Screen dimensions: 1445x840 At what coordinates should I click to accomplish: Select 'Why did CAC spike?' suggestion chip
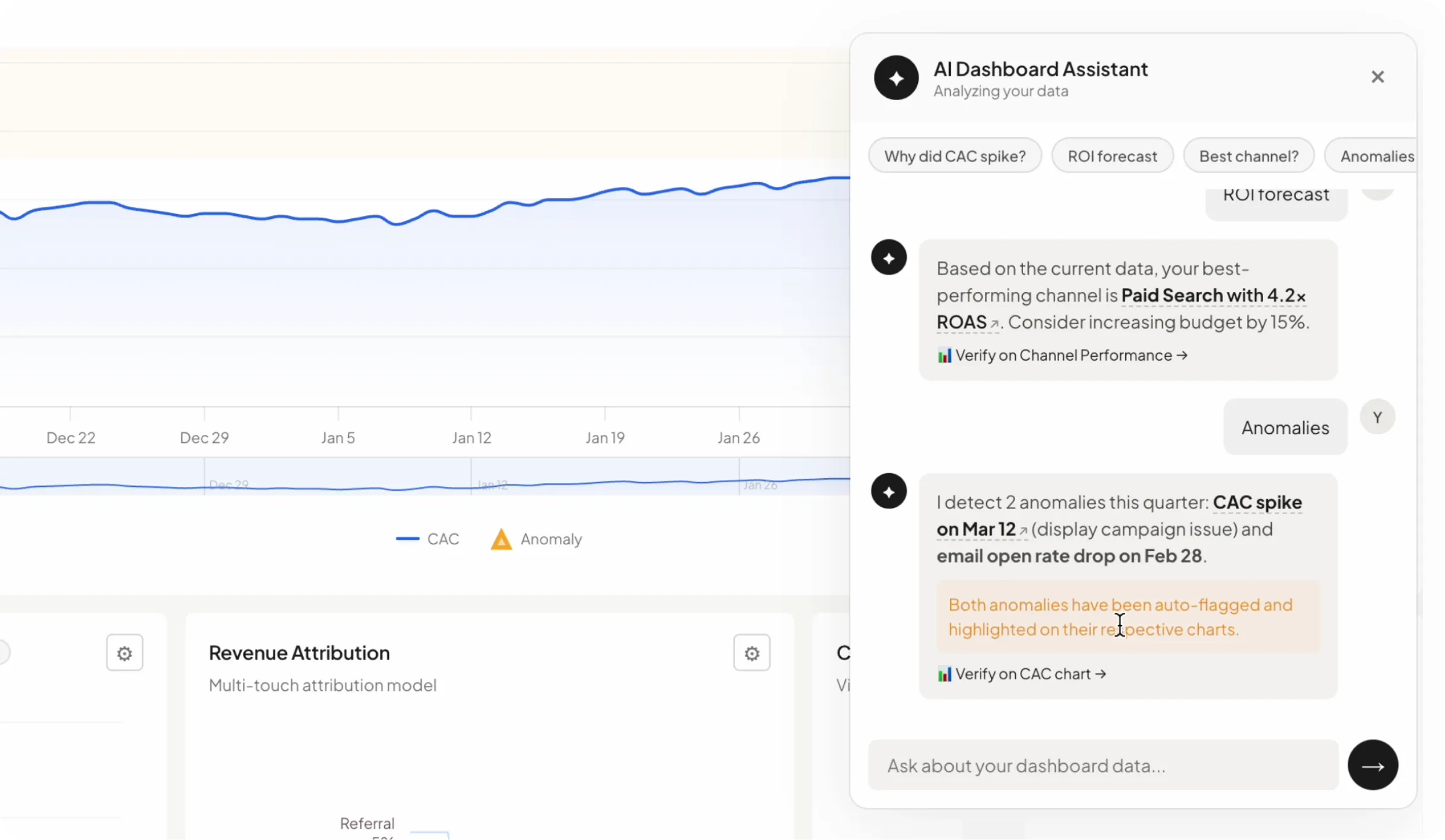click(x=954, y=156)
